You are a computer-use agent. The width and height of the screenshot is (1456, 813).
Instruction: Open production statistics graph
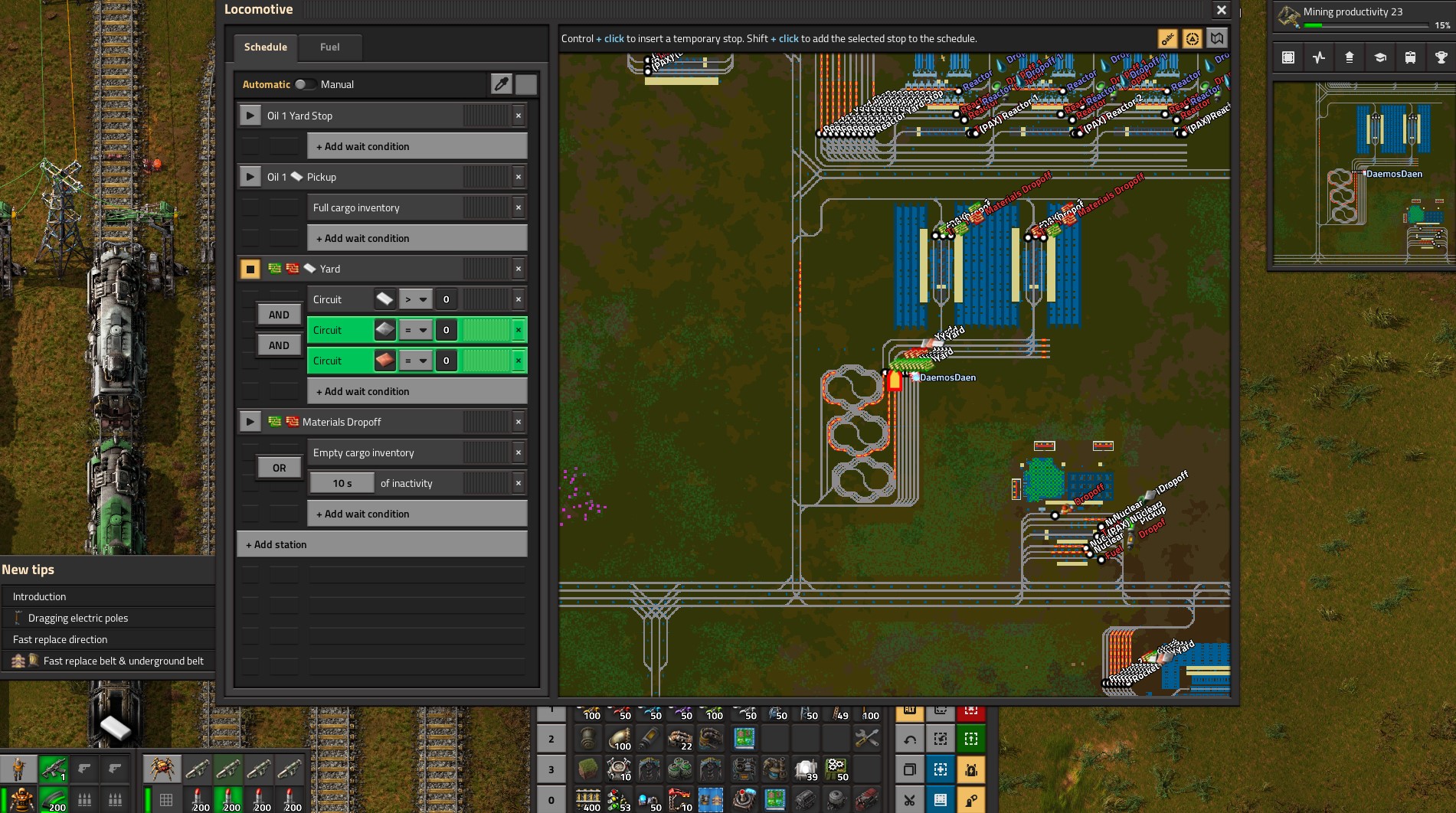[x=1319, y=57]
